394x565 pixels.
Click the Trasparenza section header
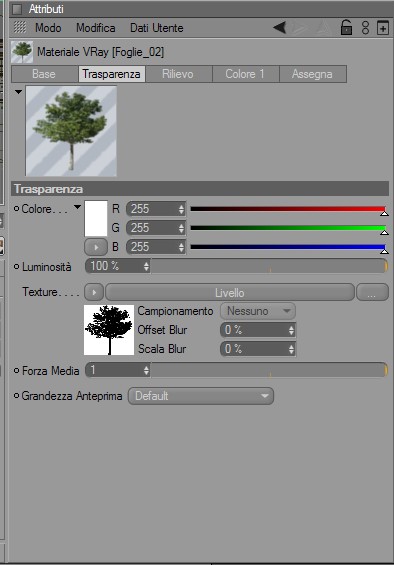200,189
